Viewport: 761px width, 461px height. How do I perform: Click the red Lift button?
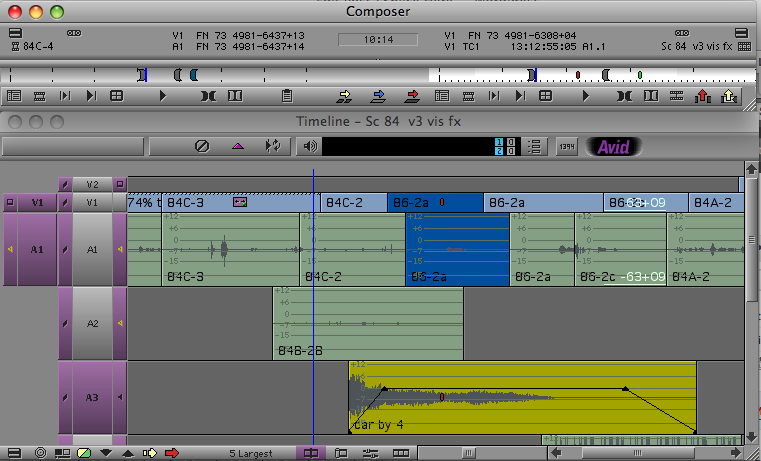click(x=702, y=96)
